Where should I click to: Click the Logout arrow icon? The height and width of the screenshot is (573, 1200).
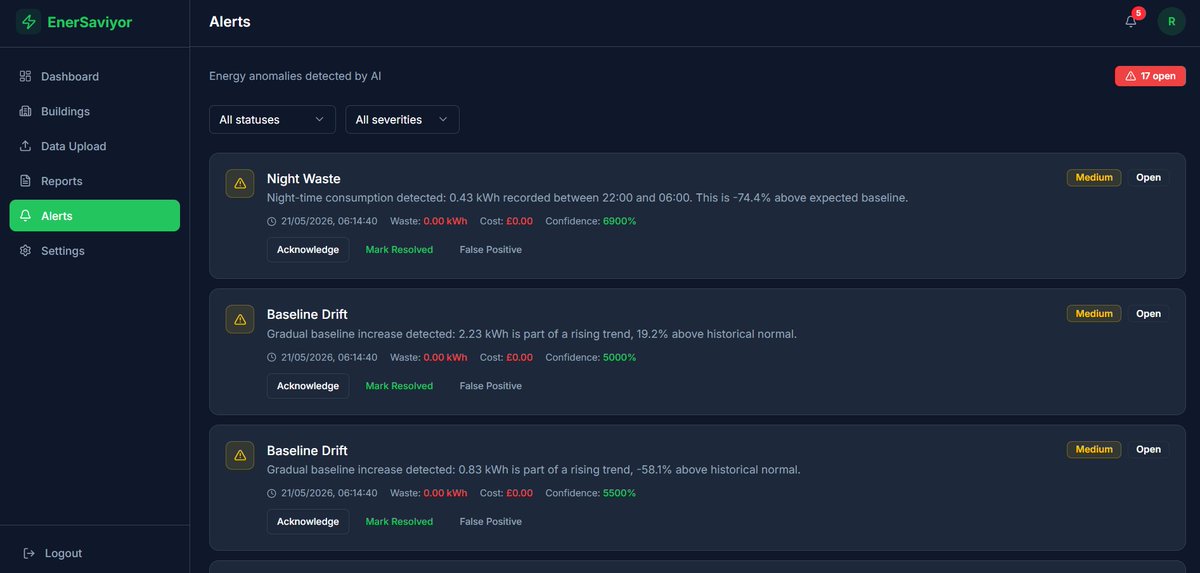[29, 553]
